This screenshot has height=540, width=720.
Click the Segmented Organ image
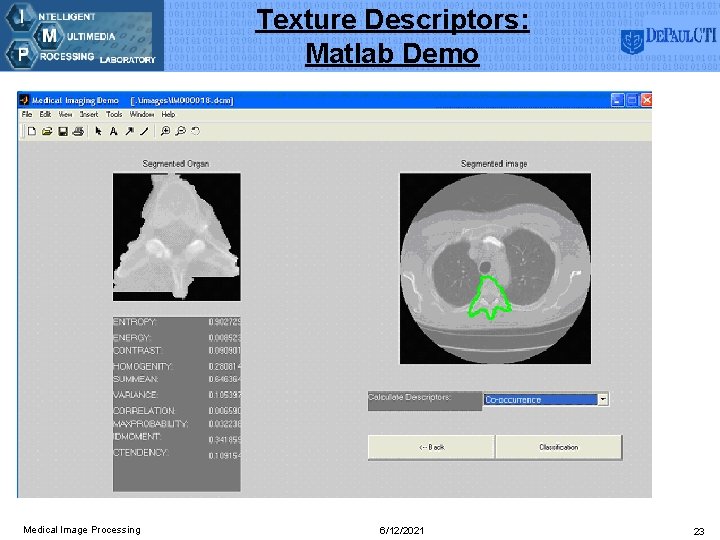[x=177, y=237]
